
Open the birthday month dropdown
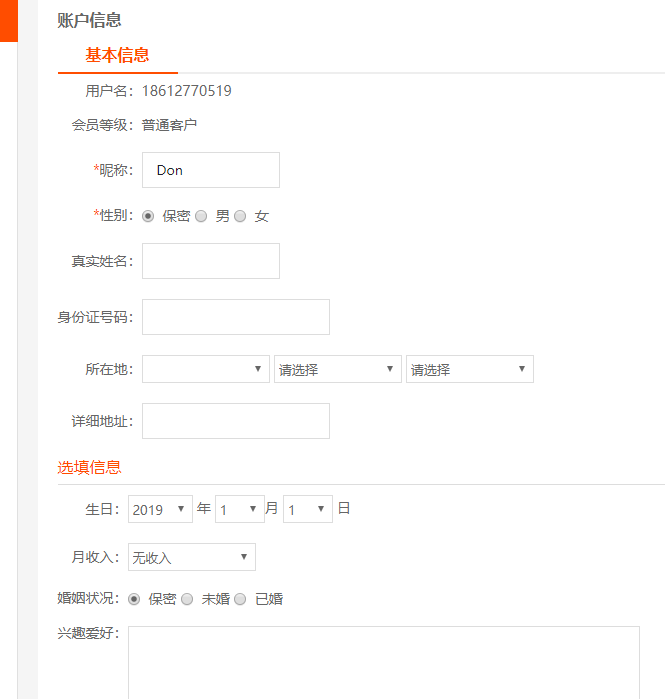coord(239,509)
